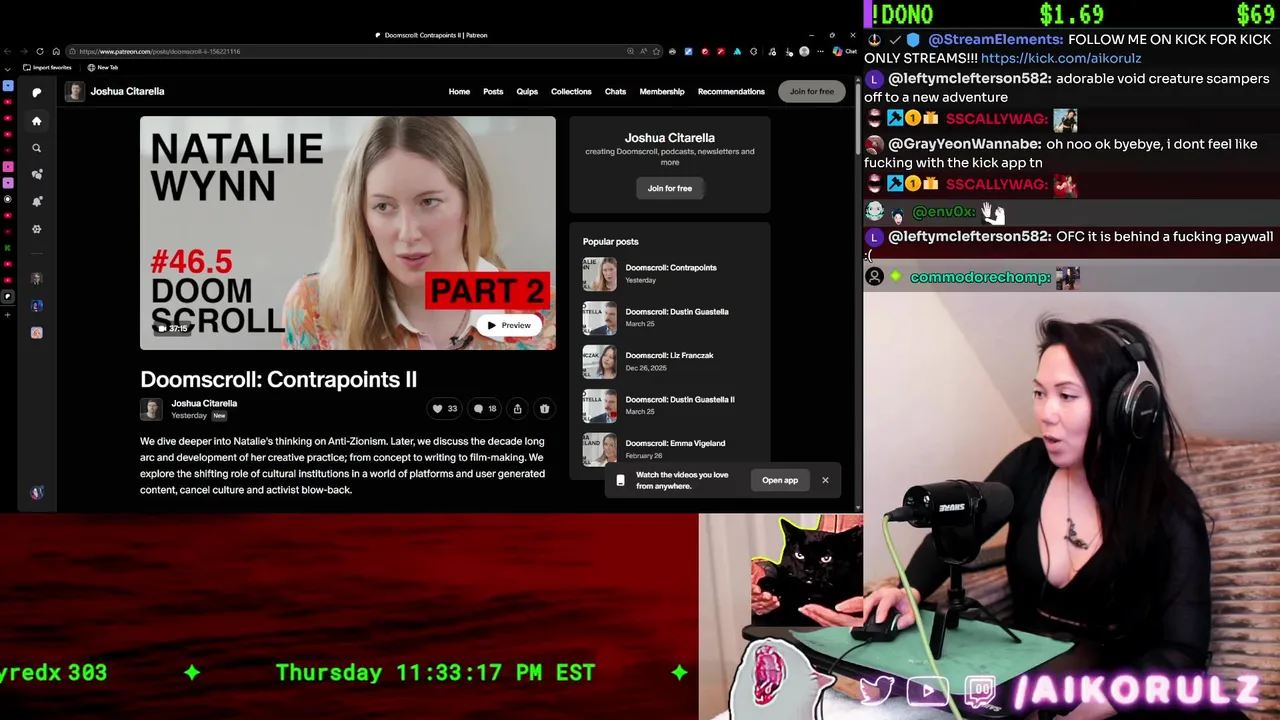The image size is (1280, 720).
Task: Open Collections tab
Action: [x=571, y=91]
